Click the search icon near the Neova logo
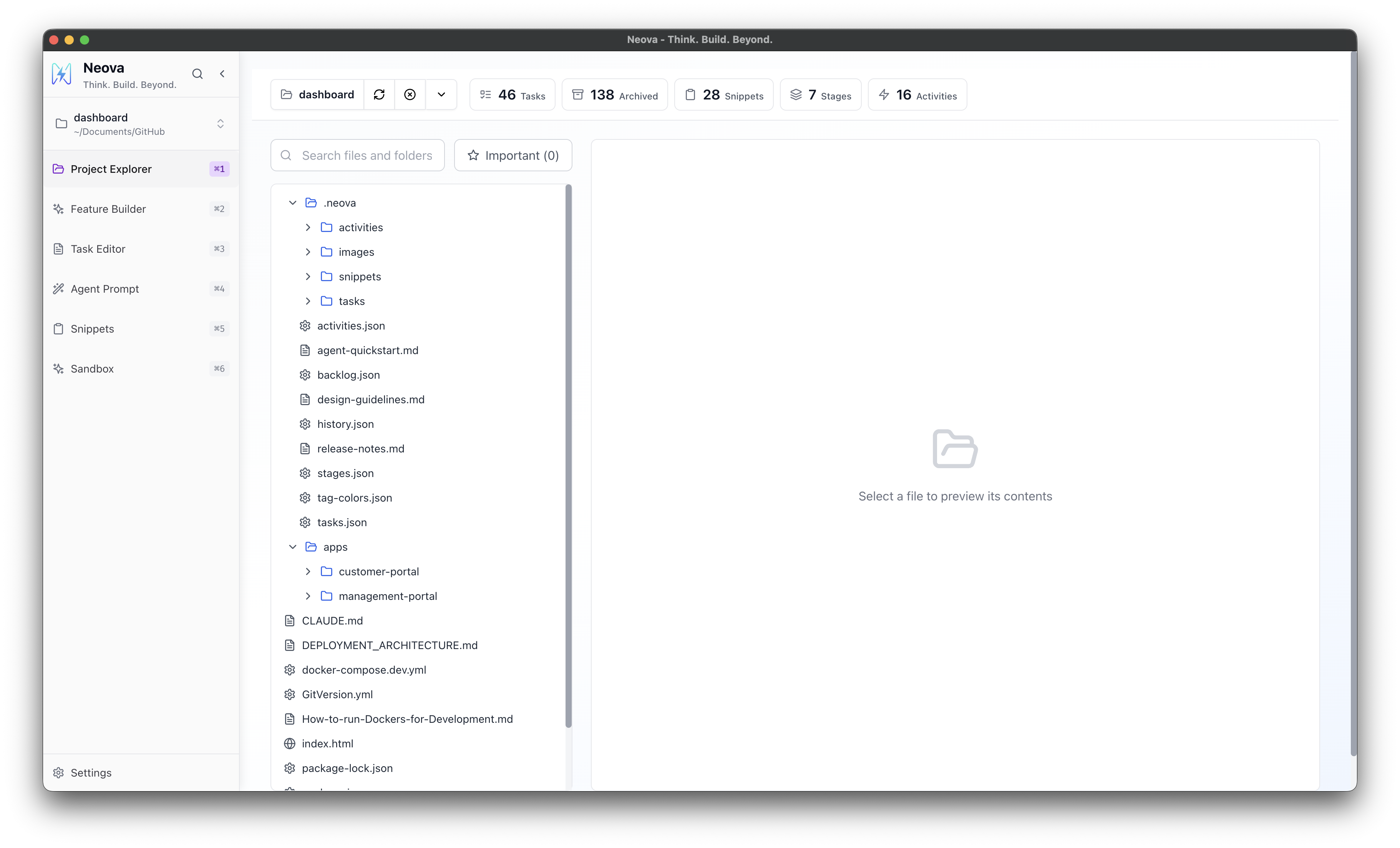The width and height of the screenshot is (1400, 848). [x=197, y=73]
